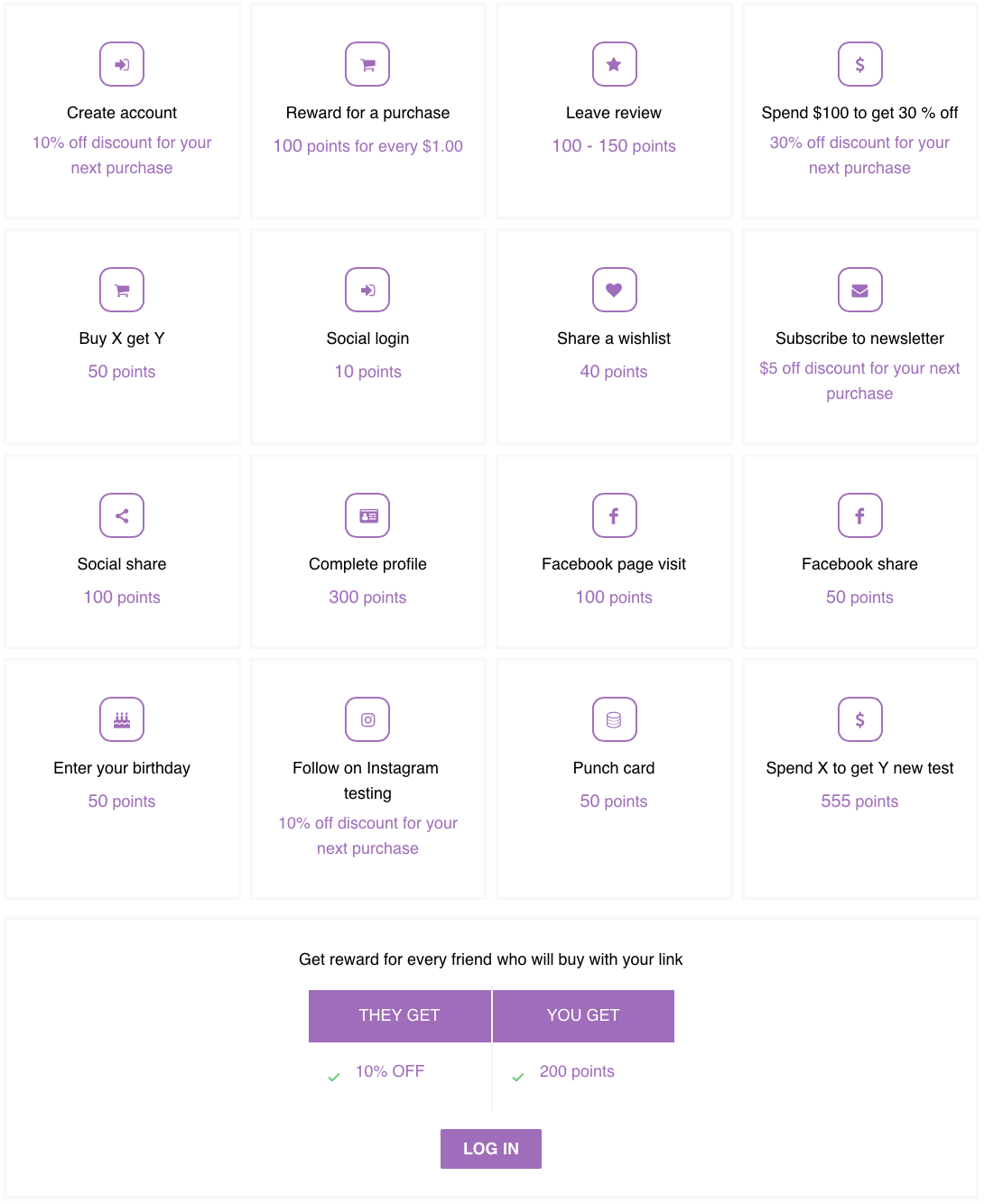Click the Enter your birthday cake icon
Screen dimensions: 984x1204
click(x=122, y=719)
